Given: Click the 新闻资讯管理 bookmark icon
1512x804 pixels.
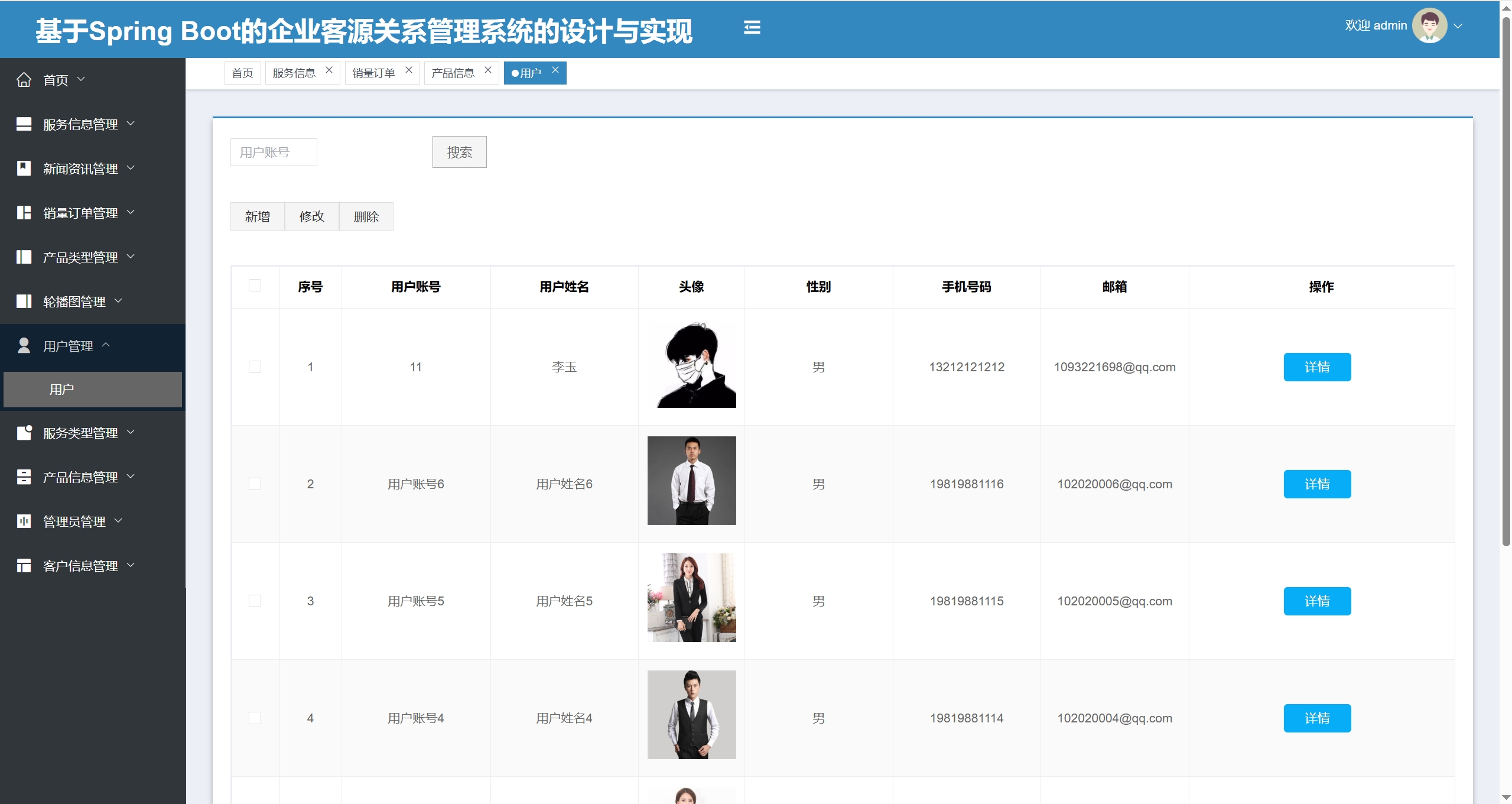Looking at the screenshot, I should 24,168.
